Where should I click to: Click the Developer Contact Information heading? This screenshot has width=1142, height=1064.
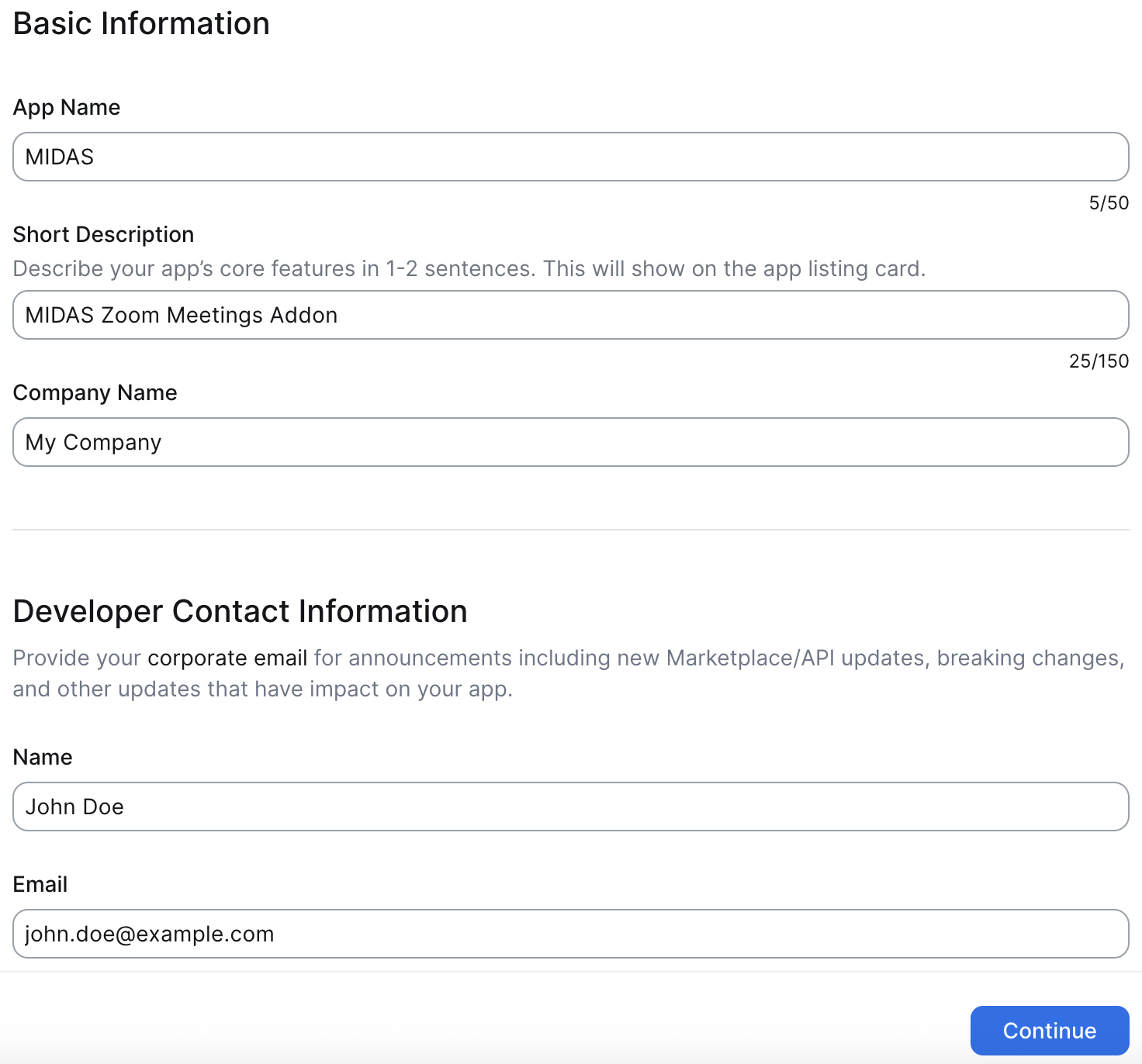tap(240, 611)
